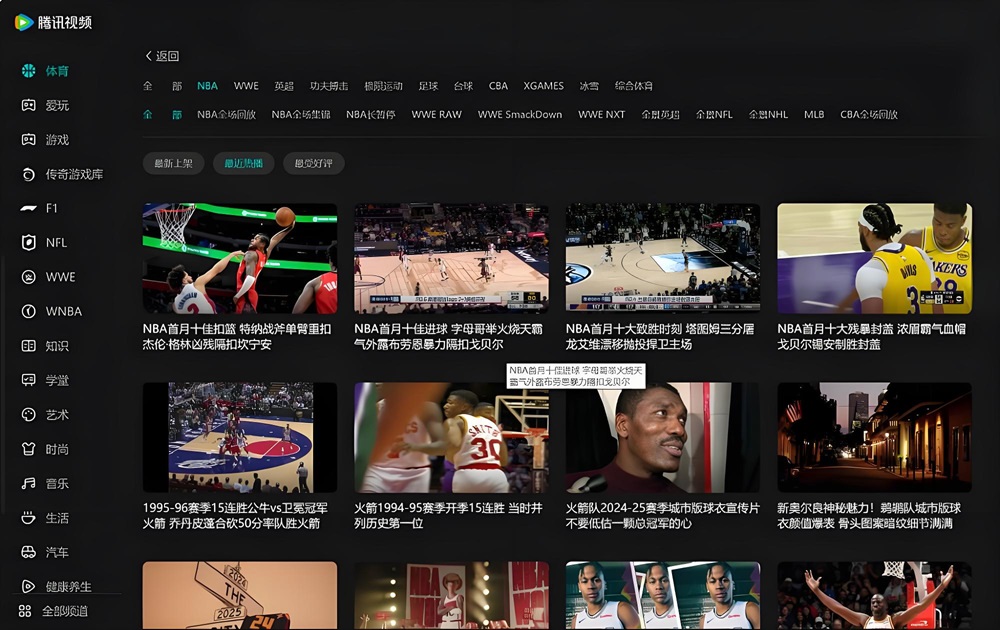The height and width of the screenshot is (630, 1000).
Task: Sort by 最近热播
Action: (x=244, y=163)
